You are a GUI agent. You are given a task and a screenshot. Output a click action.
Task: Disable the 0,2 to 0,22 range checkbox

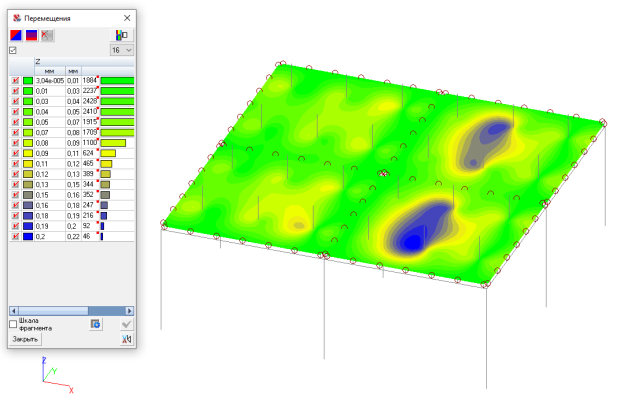[x=15, y=237]
